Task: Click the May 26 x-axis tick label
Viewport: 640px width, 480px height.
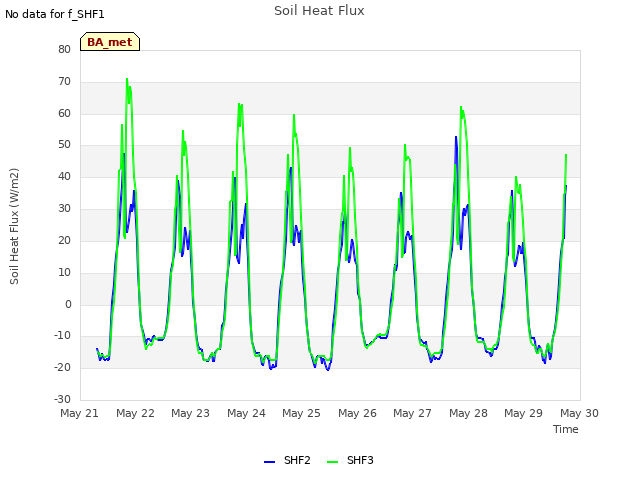Action: coord(357,413)
